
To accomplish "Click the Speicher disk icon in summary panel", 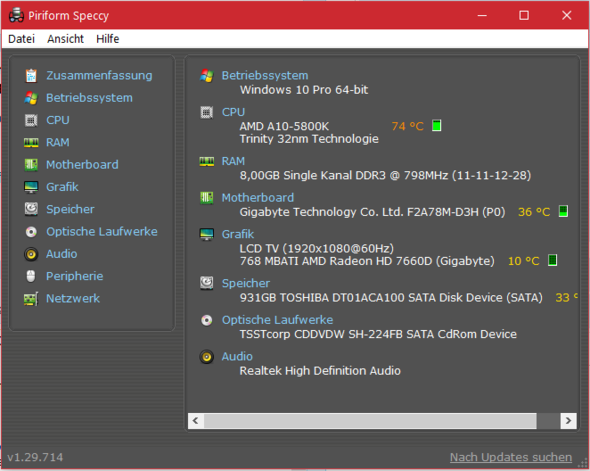I will point(207,283).
